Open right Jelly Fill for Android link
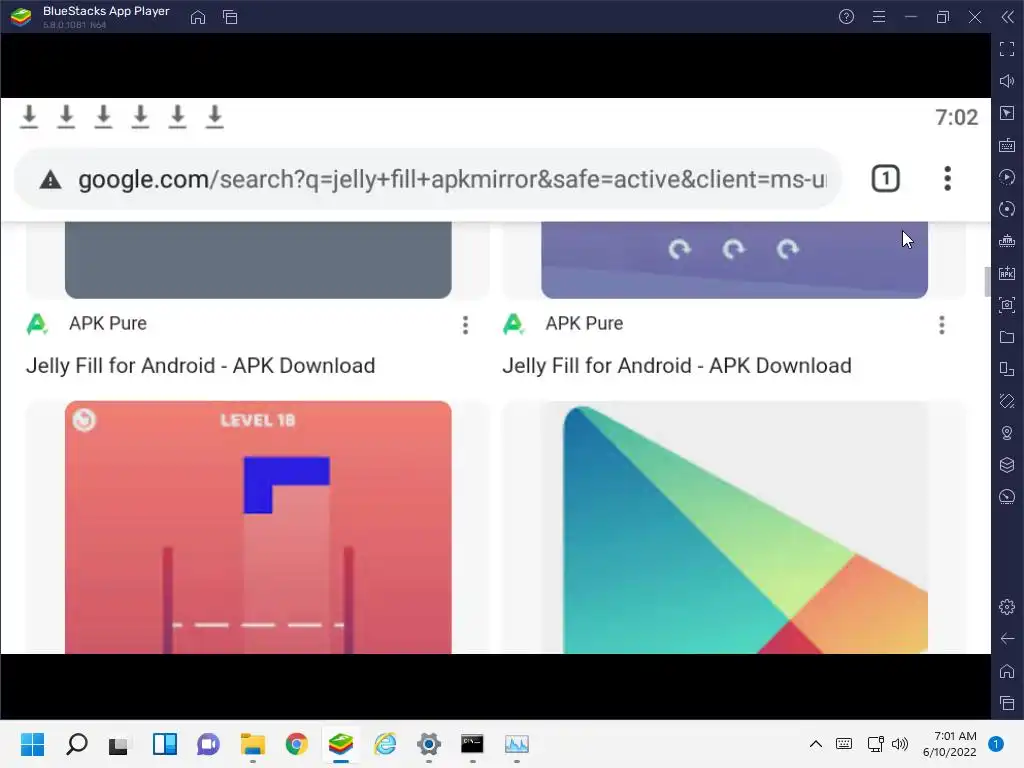This screenshot has height=768, width=1024. pos(677,366)
